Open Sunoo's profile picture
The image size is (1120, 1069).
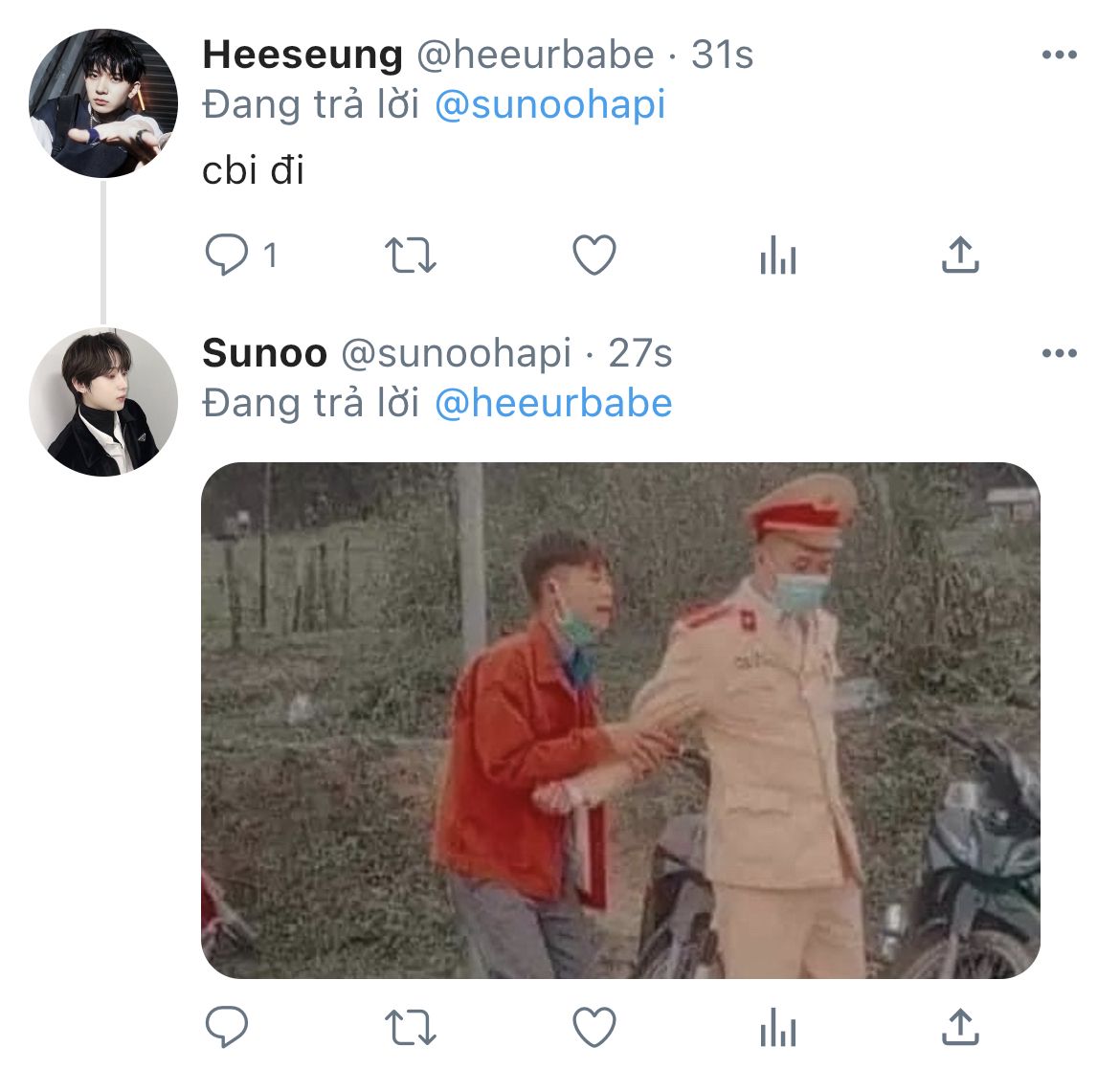[102, 402]
